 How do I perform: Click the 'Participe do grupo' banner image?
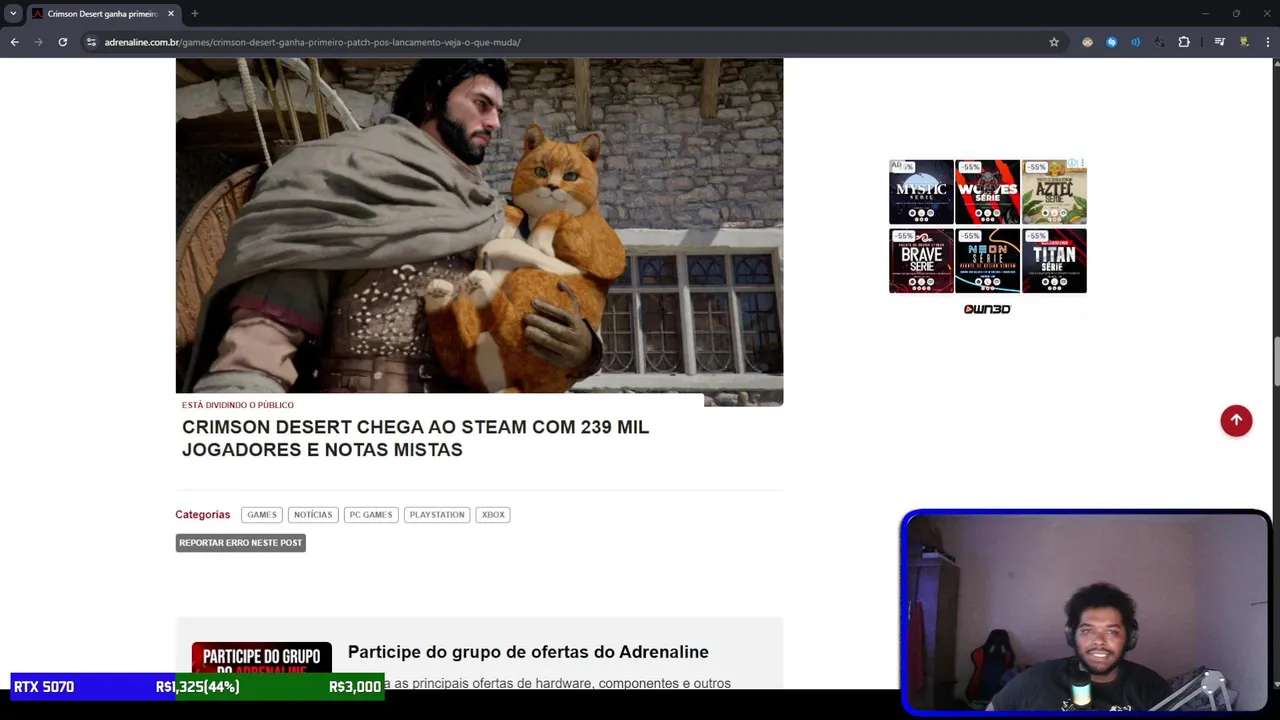pos(262,659)
